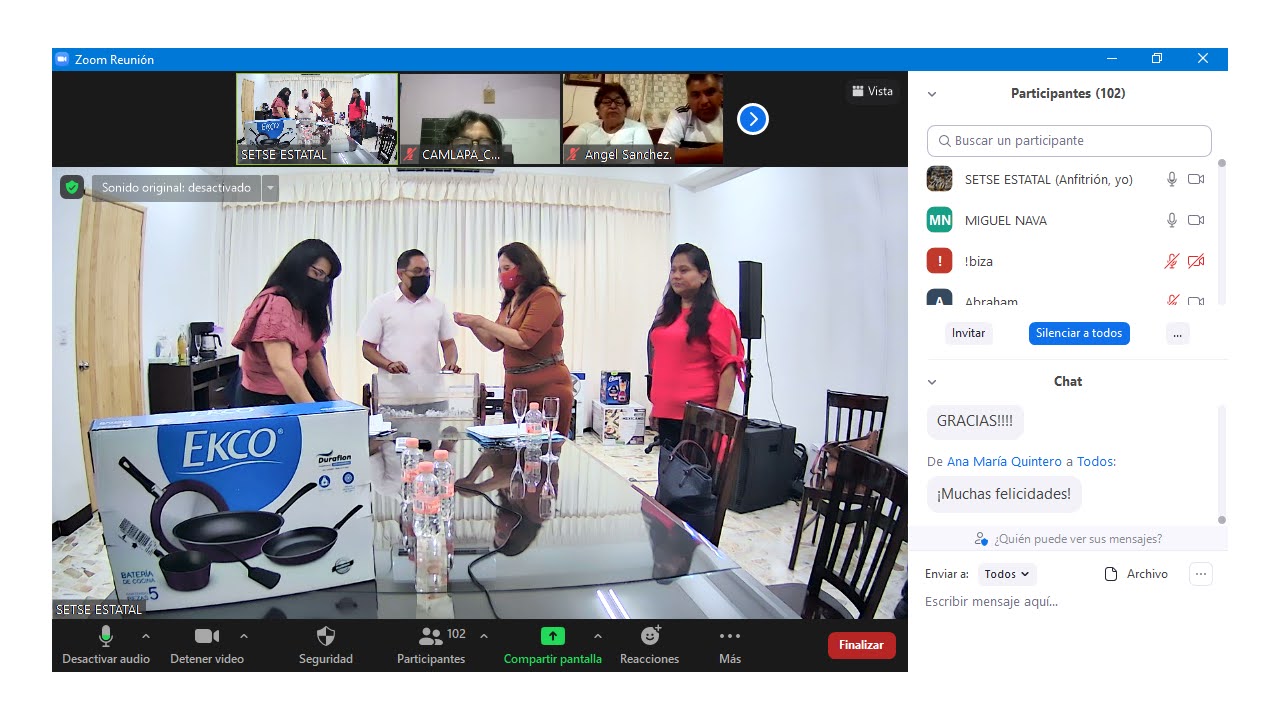The image size is (1280, 720).
Task: Select !biza red avatar
Action: 939,261
